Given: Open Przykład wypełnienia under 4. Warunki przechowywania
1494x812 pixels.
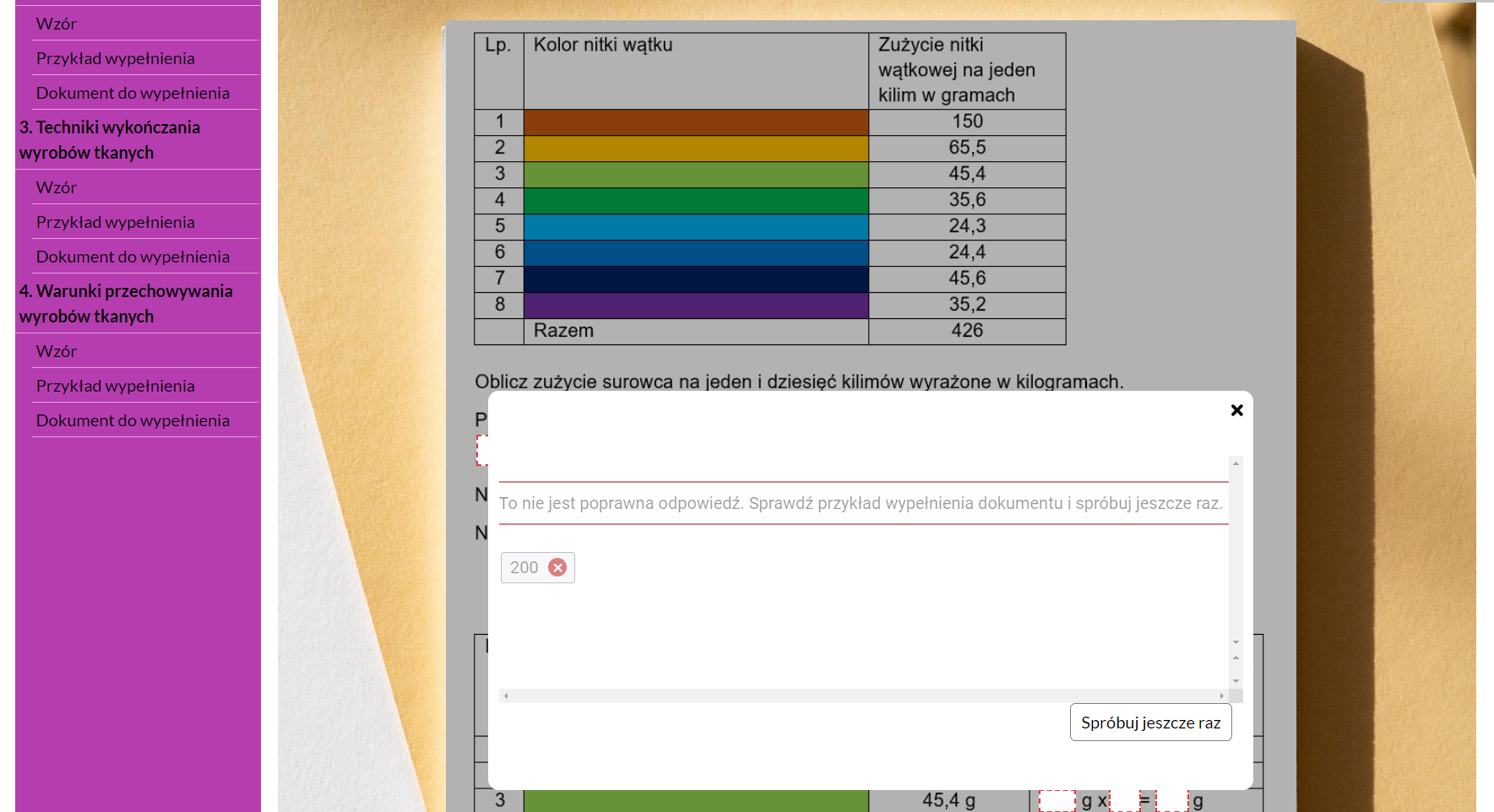Looking at the screenshot, I should click(116, 386).
